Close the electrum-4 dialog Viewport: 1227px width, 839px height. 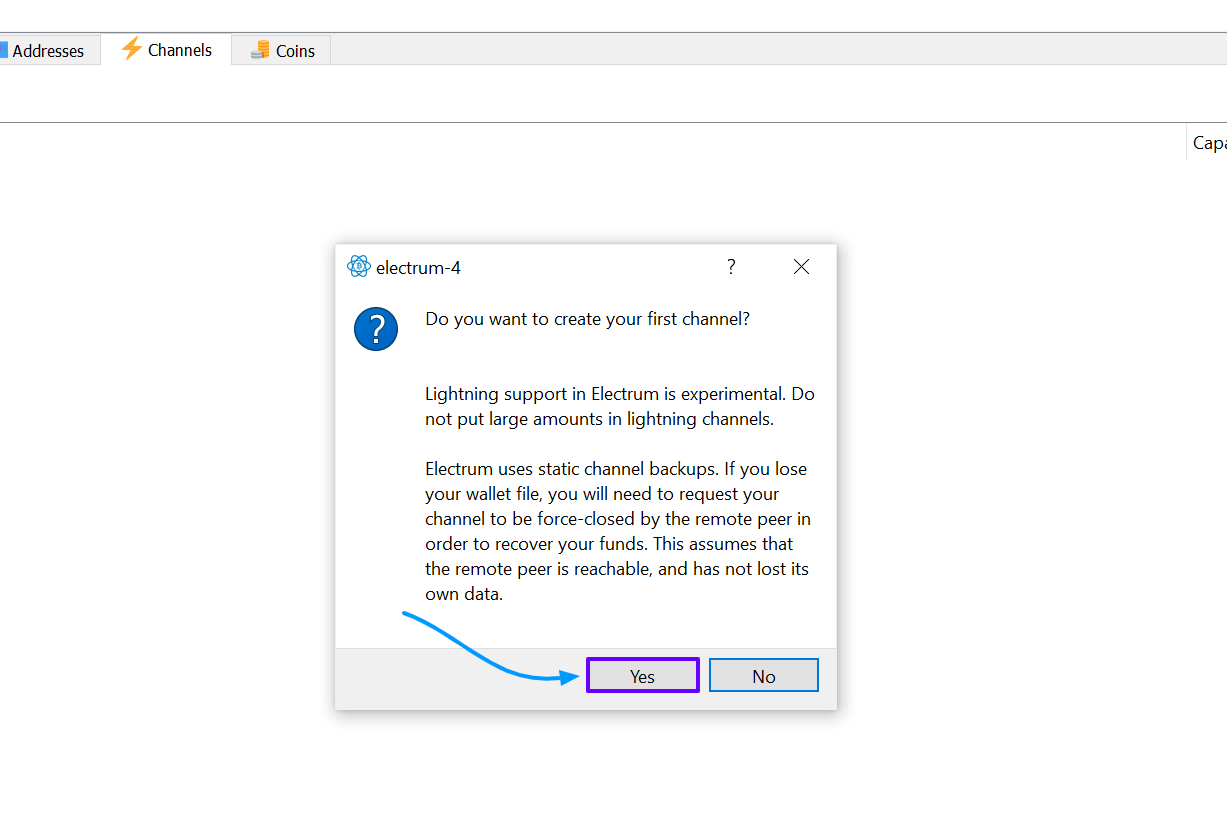point(801,267)
